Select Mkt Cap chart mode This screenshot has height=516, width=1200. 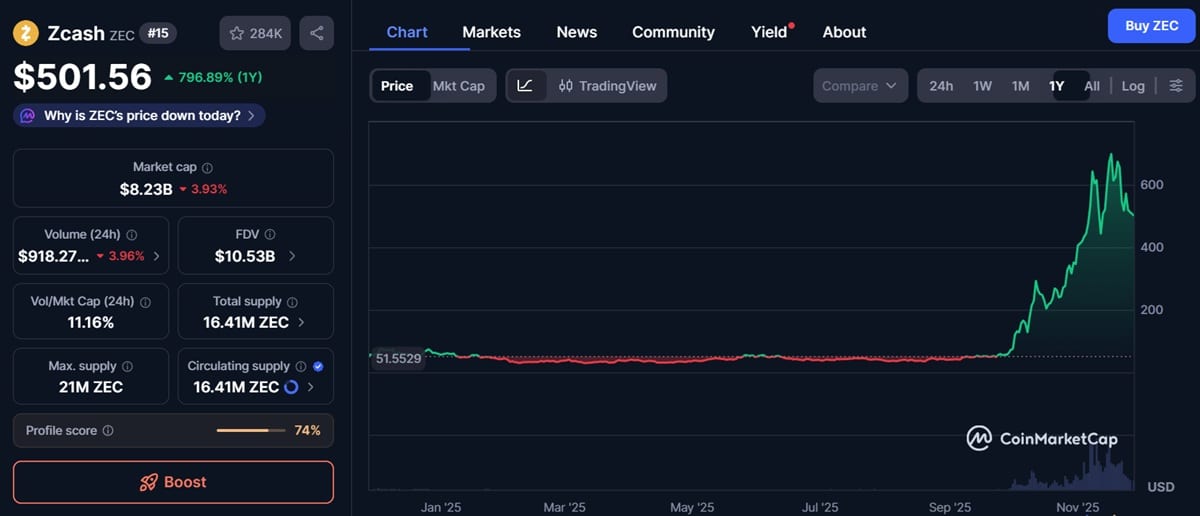click(x=459, y=86)
